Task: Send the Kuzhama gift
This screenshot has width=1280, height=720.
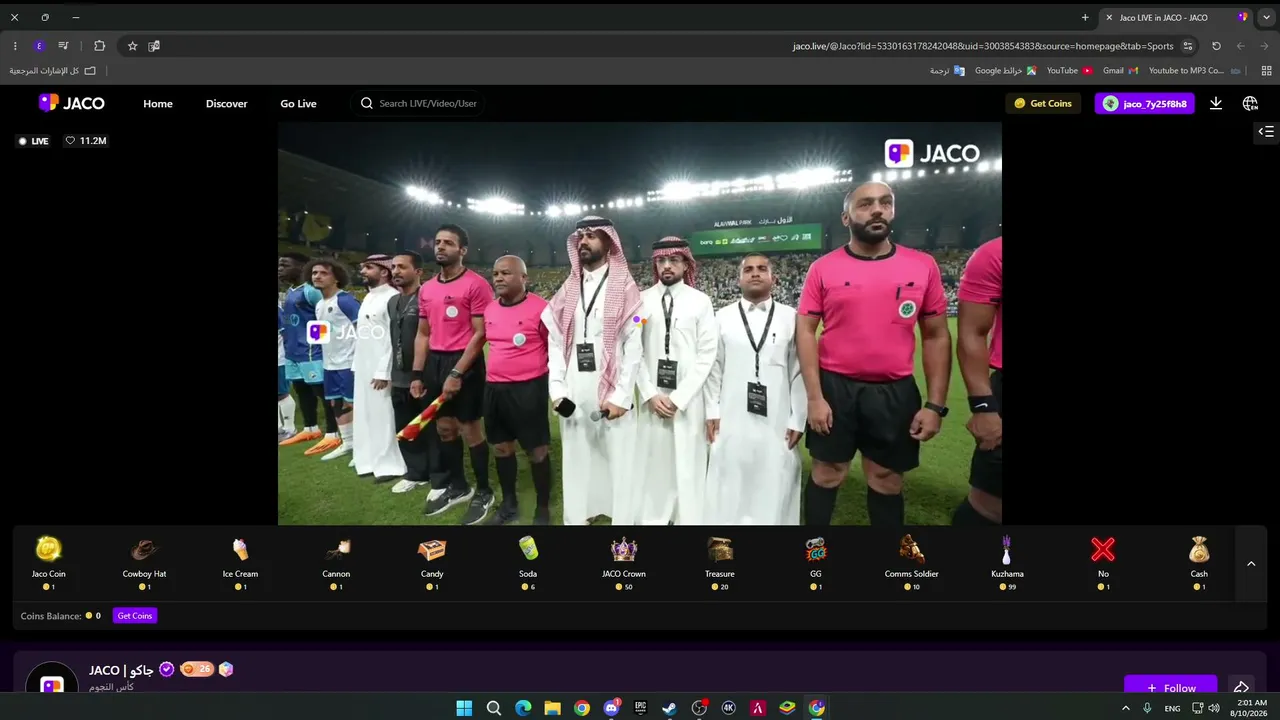Action: coord(1007,563)
